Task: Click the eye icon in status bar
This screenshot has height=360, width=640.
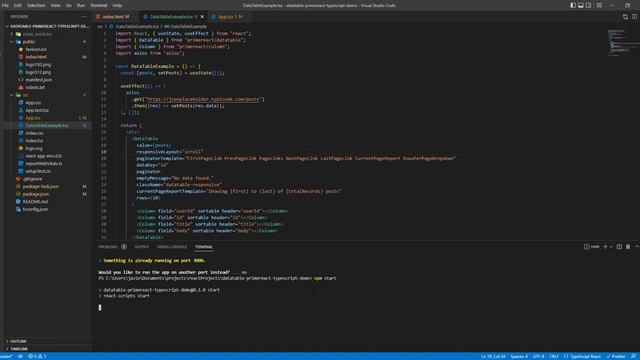Action: coord(20,356)
